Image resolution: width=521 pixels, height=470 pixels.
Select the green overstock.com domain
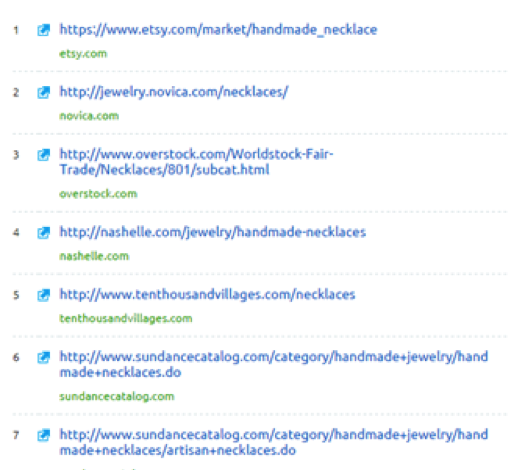98,194
